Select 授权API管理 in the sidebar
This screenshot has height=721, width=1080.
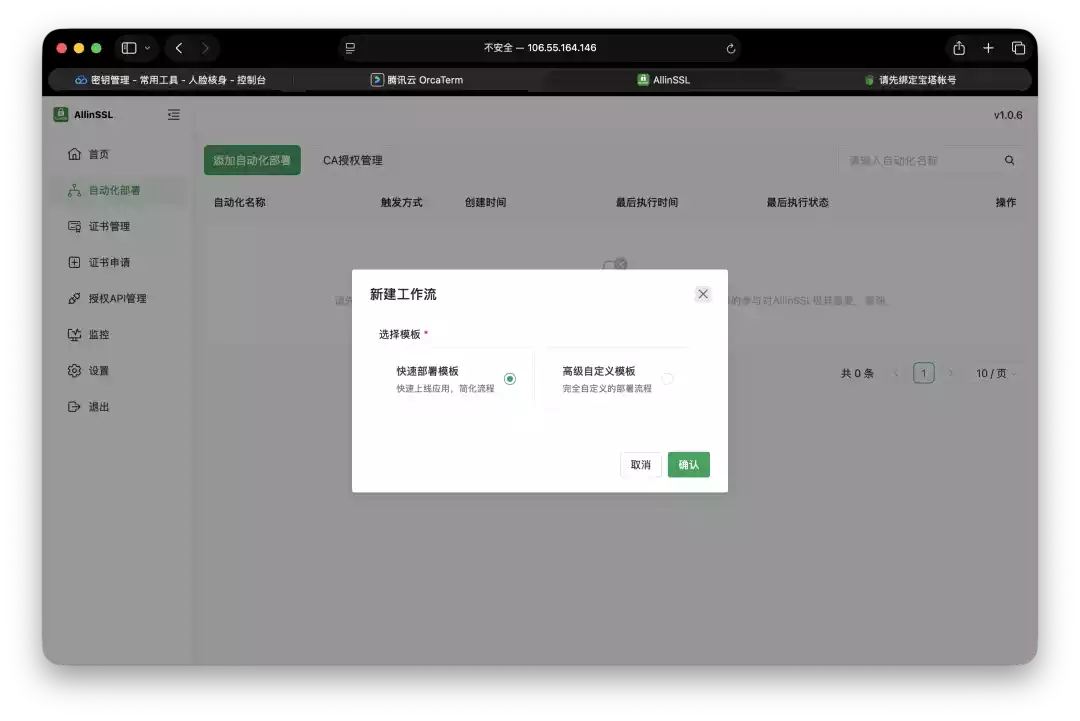pyautogui.click(x=74, y=298)
